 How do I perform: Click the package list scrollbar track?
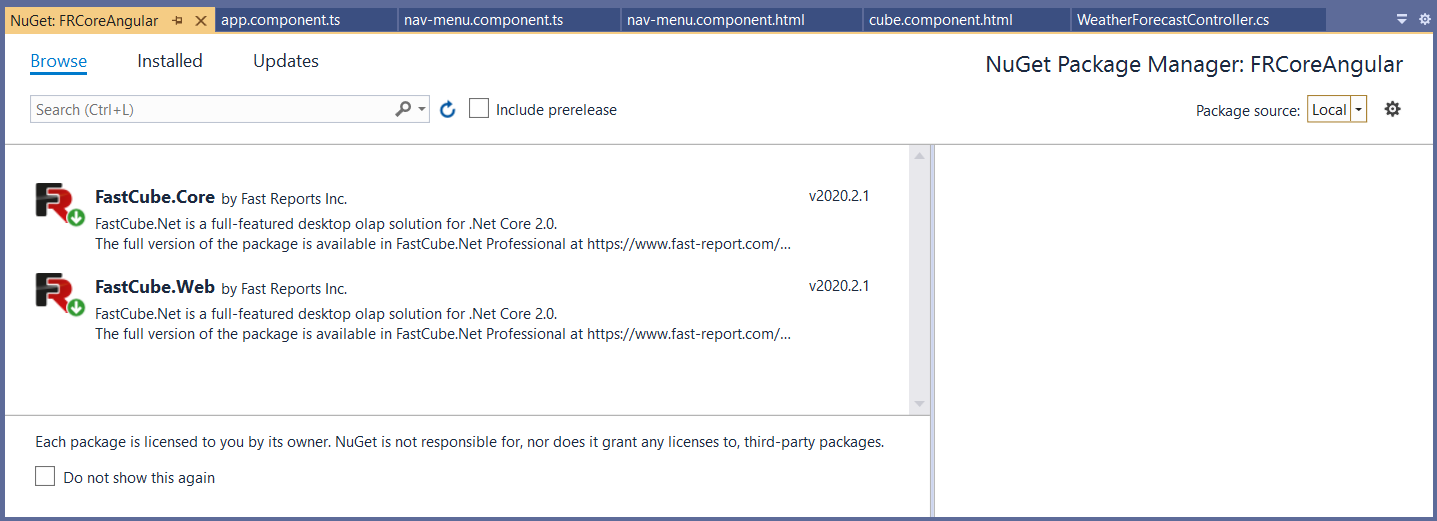(x=920, y=280)
